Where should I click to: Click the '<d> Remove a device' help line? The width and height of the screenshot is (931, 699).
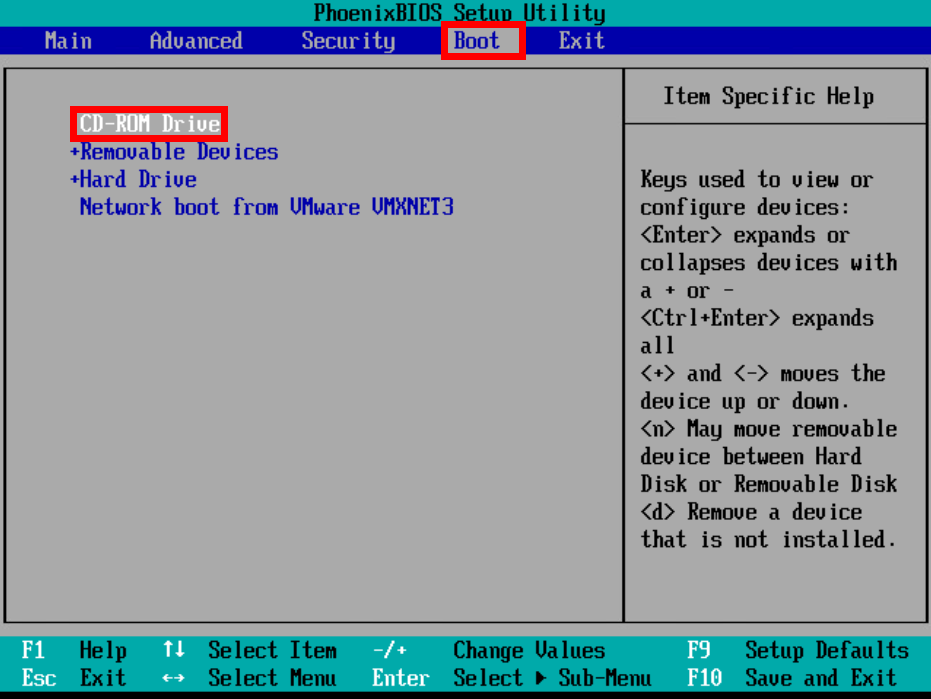[x=751, y=512]
